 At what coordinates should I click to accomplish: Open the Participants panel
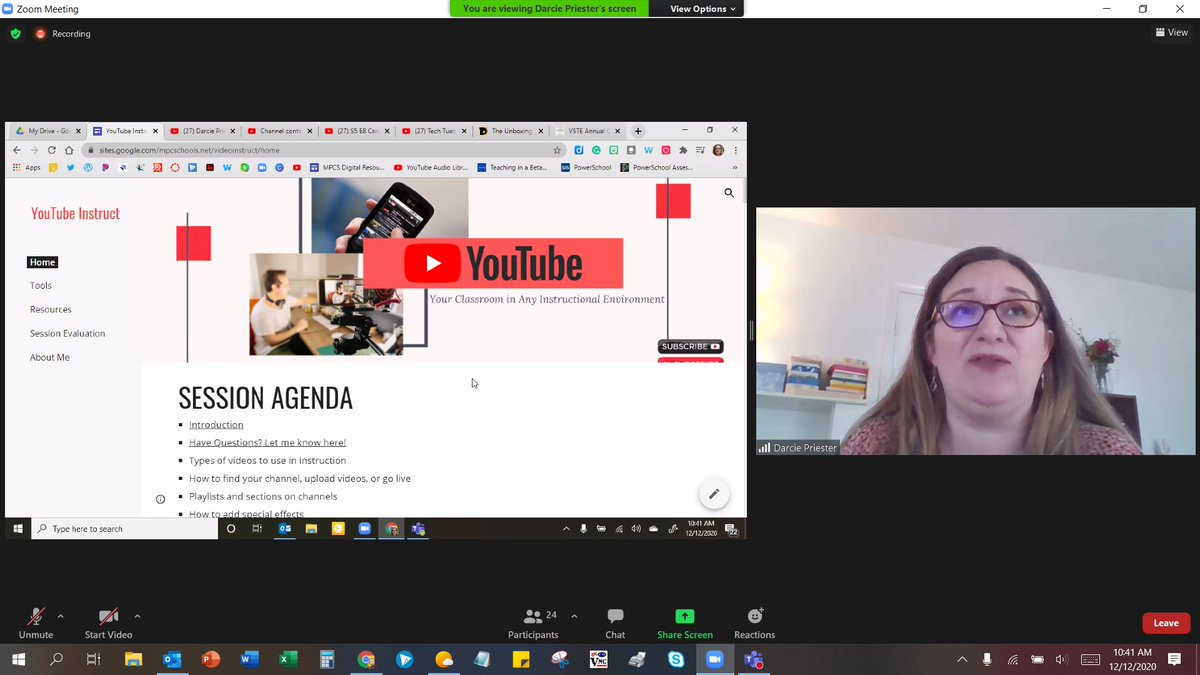533,622
